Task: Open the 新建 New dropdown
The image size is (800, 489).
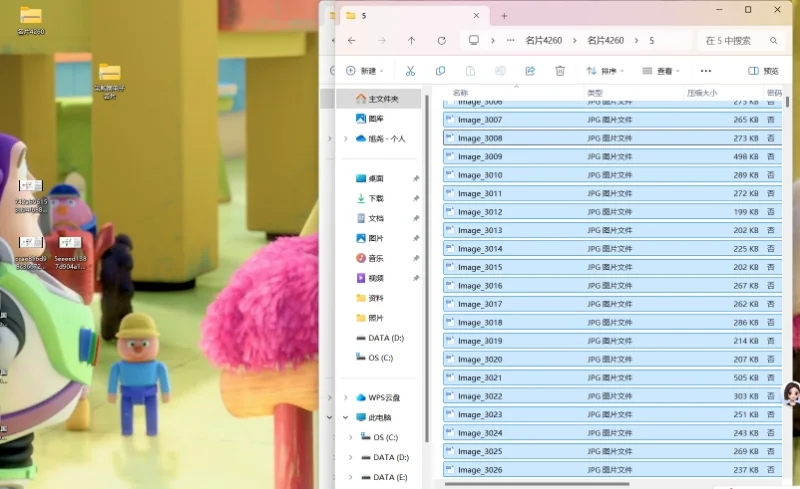Action: tap(364, 71)
